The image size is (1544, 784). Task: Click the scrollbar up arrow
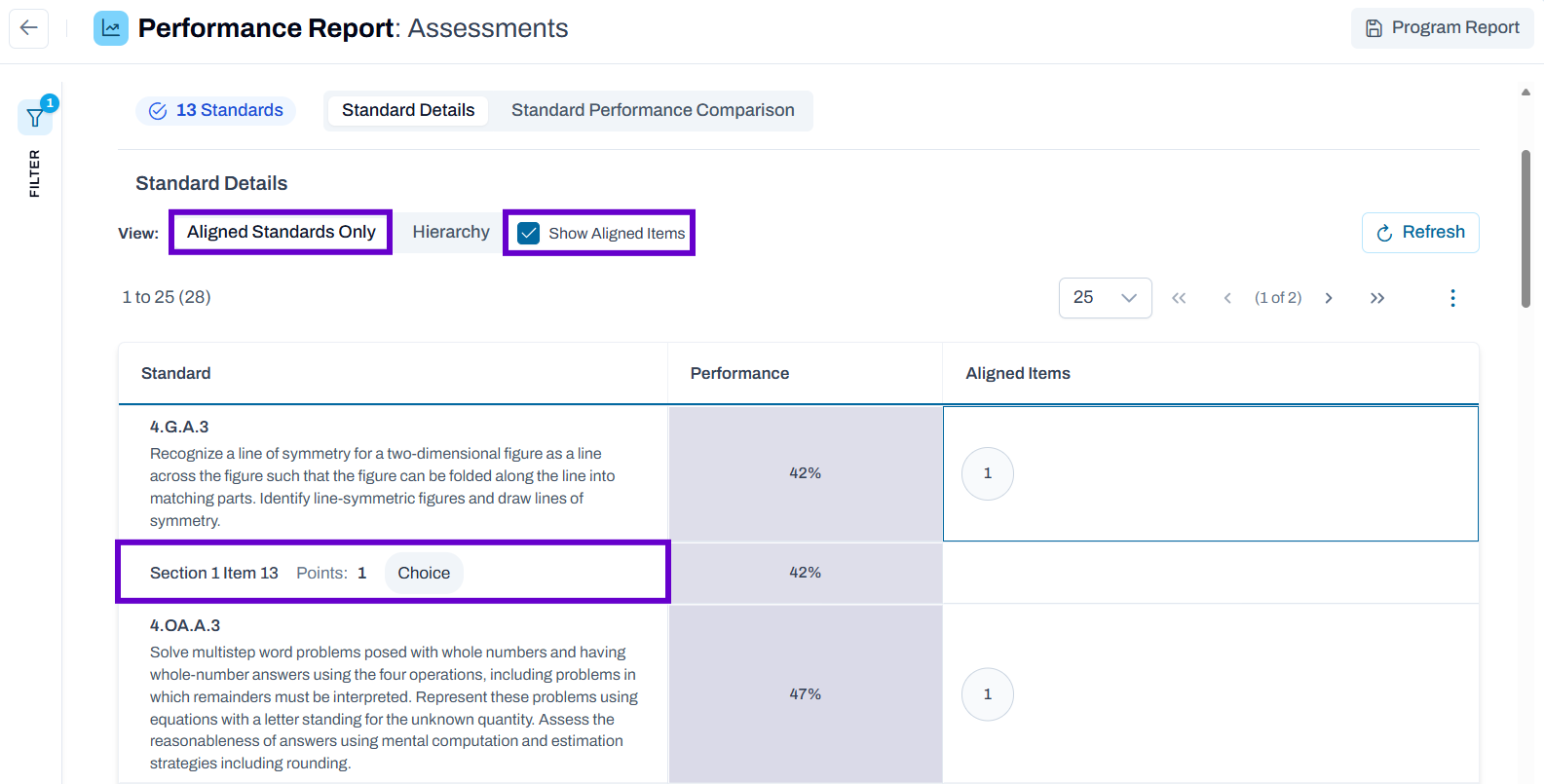(x=1525, y=93)
